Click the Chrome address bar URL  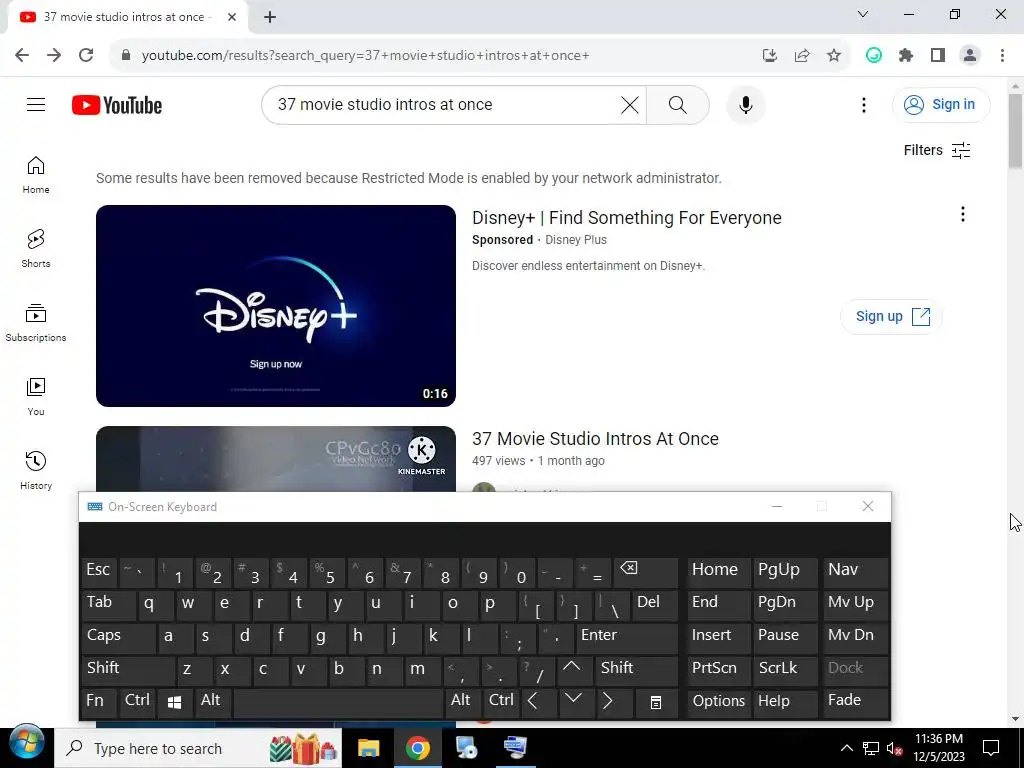tap(366, 56)
